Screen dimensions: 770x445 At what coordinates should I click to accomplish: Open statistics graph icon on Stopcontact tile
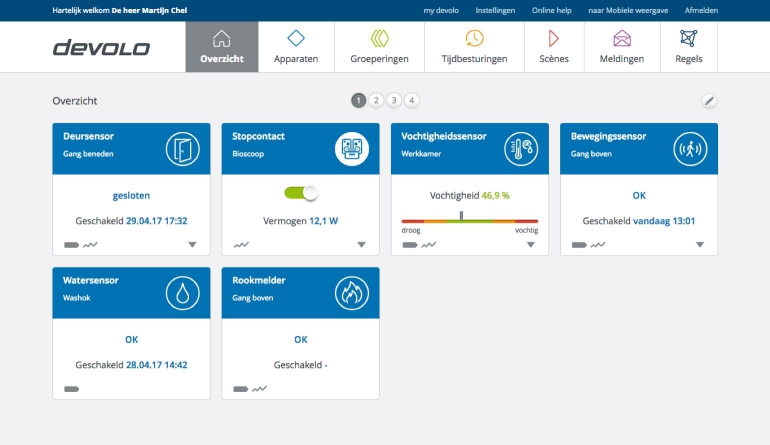coord(241,244)
